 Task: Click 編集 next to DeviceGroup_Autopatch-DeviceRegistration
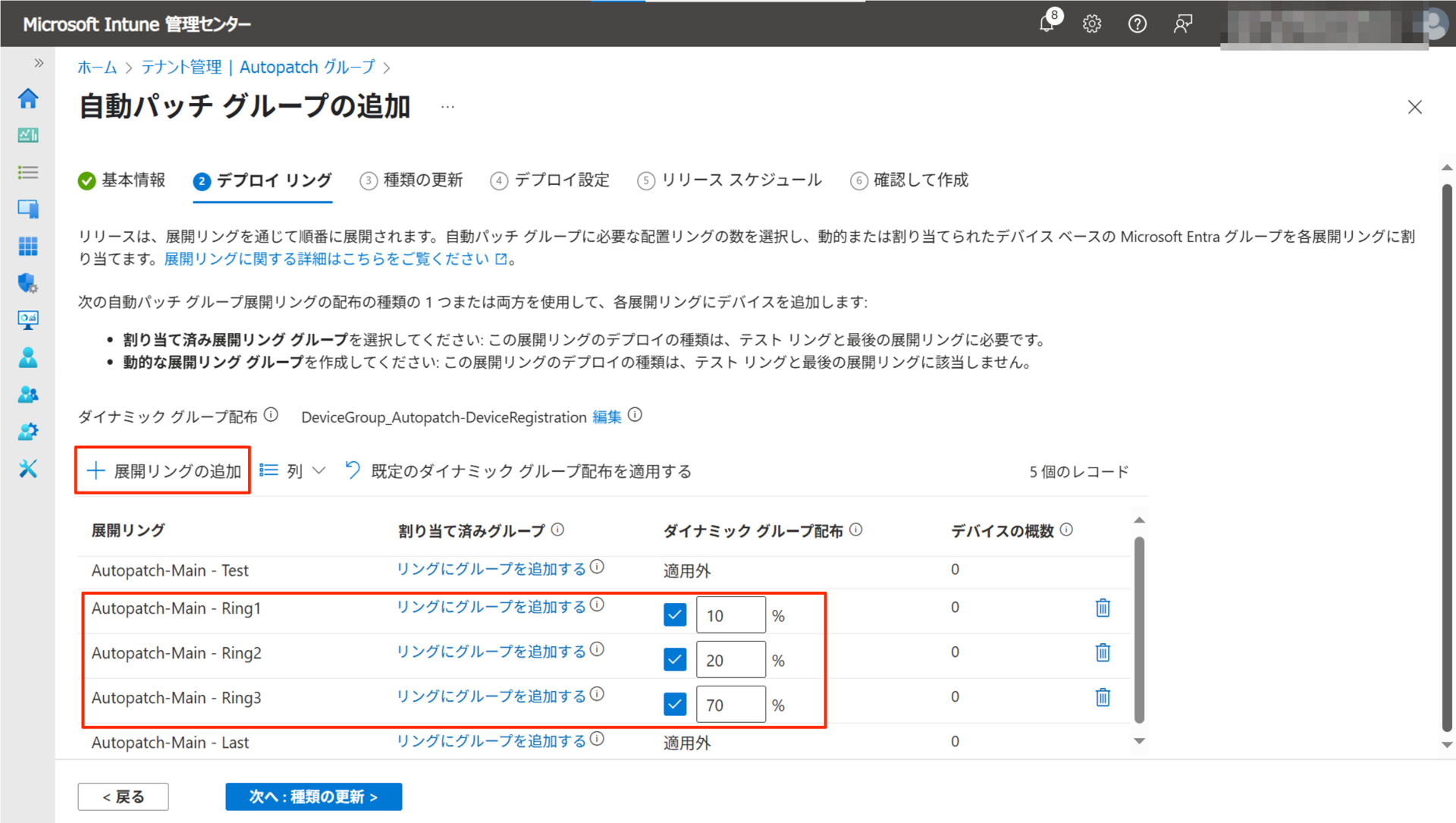[606, 416]
